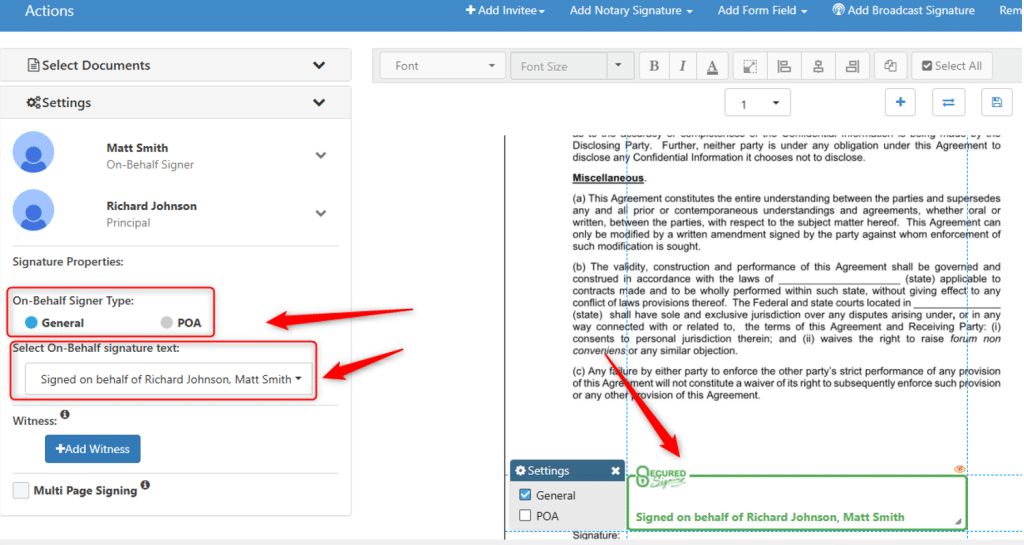The image size is (1024, 545).
Task: Click the blue plus button
Action: [900, 102]
